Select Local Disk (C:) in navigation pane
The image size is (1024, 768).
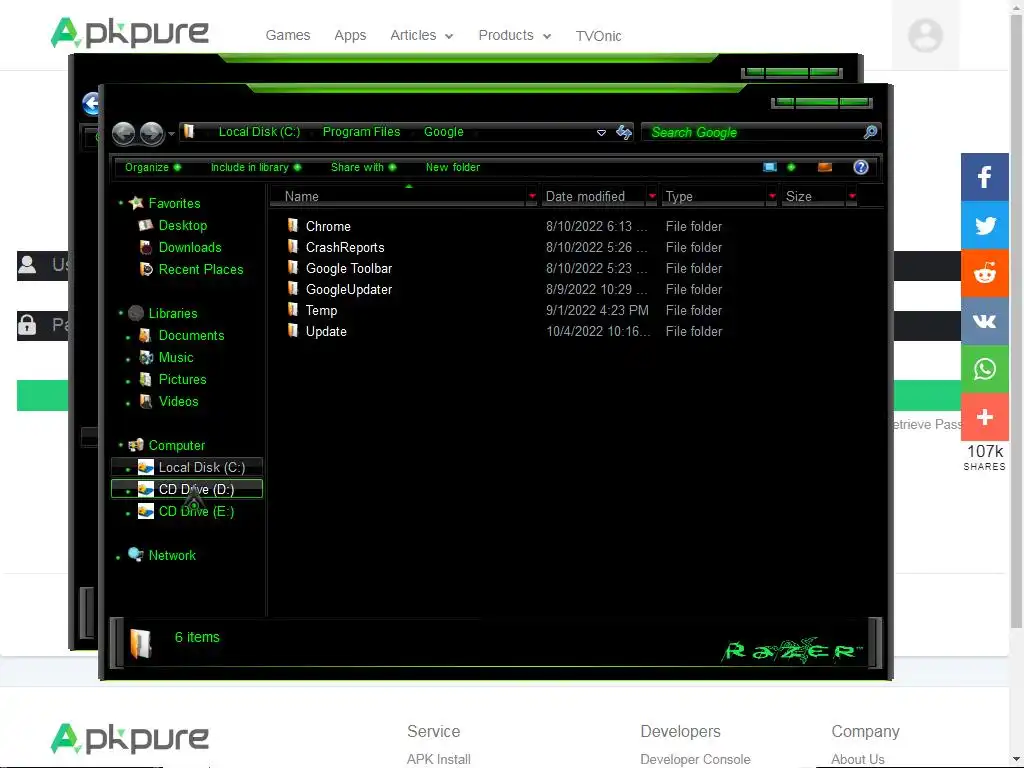187,467
